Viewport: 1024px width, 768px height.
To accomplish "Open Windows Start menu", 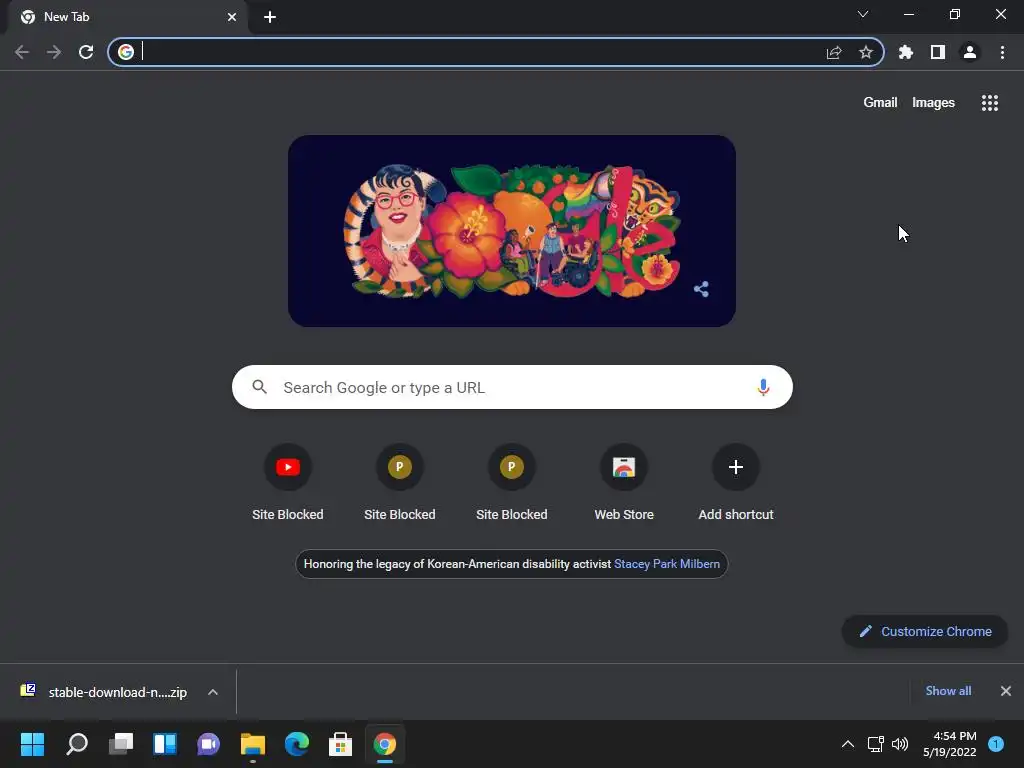I will click(x=33, y=744).
